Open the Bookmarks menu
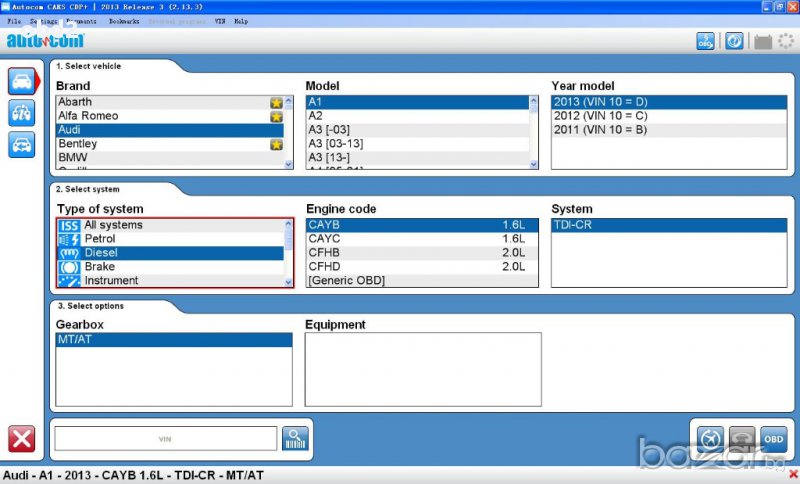Viewport: 800px width, 484px height. 124,21
